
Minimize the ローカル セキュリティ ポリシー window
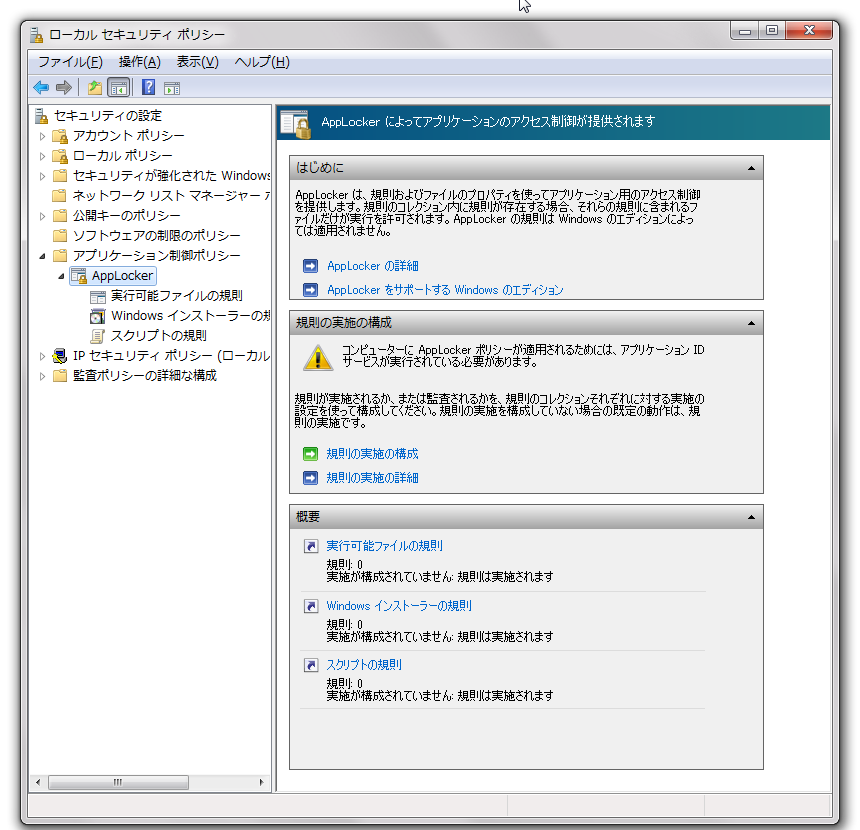(x=745, y=30)
